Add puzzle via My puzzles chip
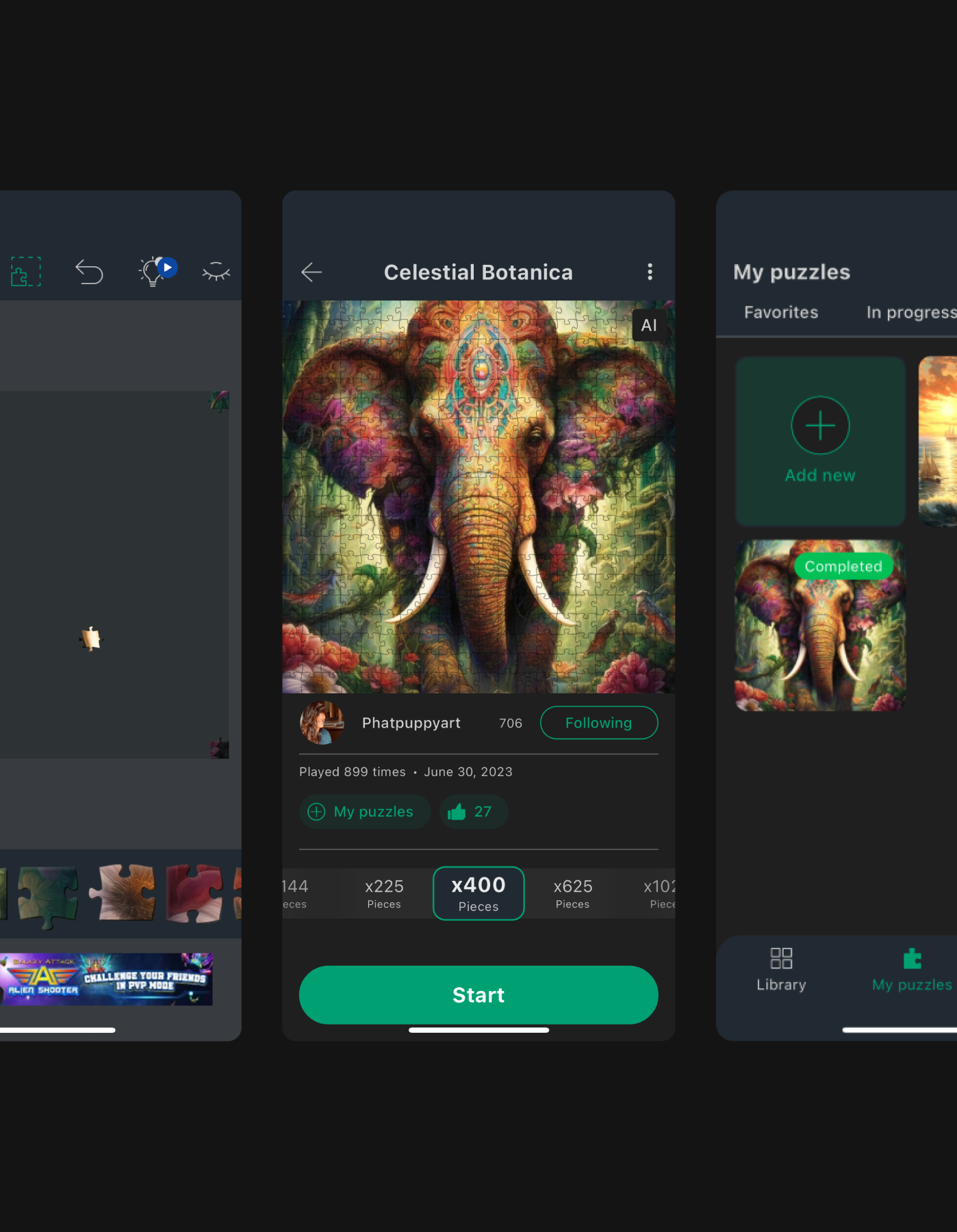The height and width of the screenshot is (1232, 957). click(x=364, y=812)
